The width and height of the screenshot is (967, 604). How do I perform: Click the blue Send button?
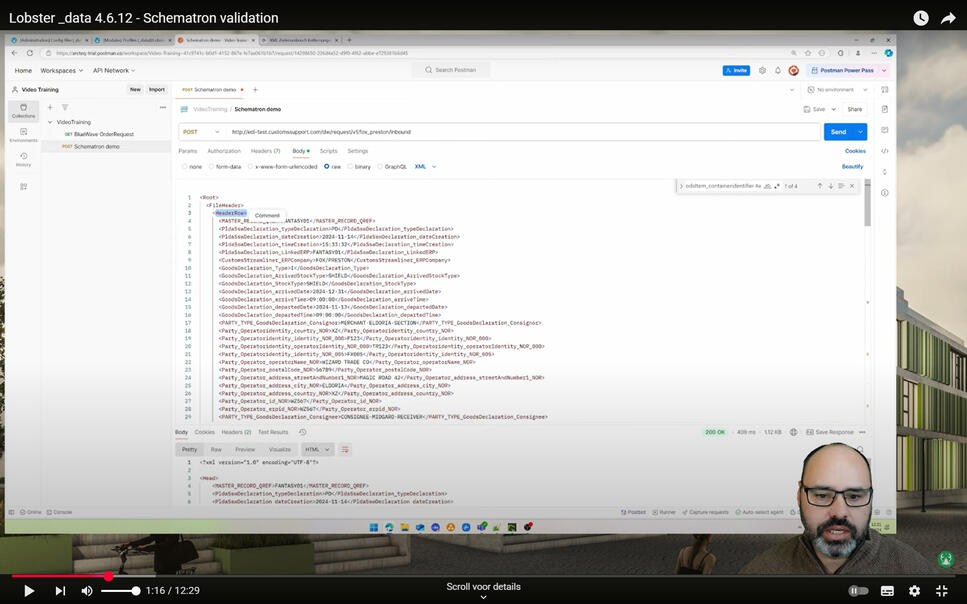[x=839, y=132]
